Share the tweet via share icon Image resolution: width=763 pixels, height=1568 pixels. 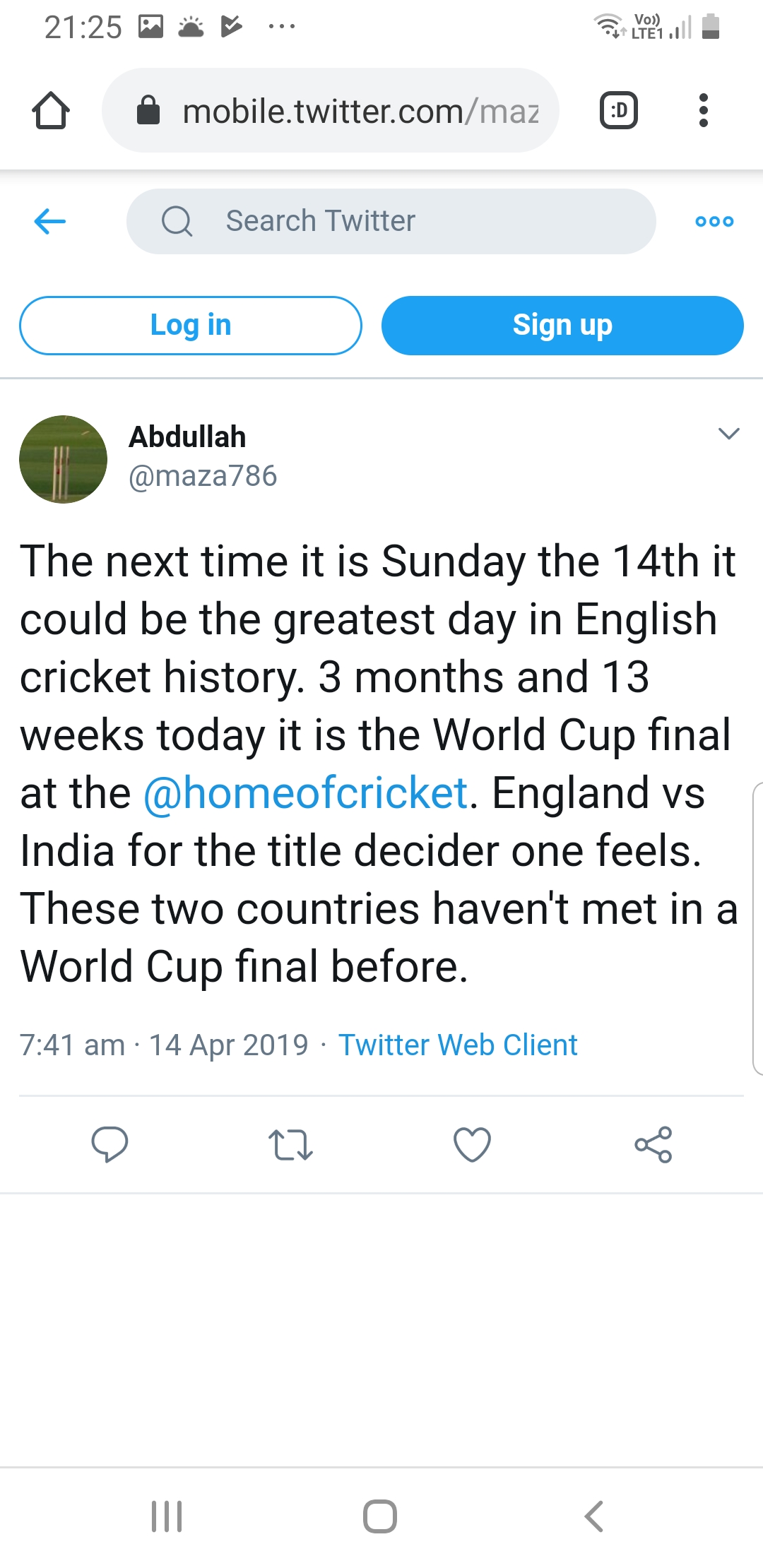[653, 1144]
